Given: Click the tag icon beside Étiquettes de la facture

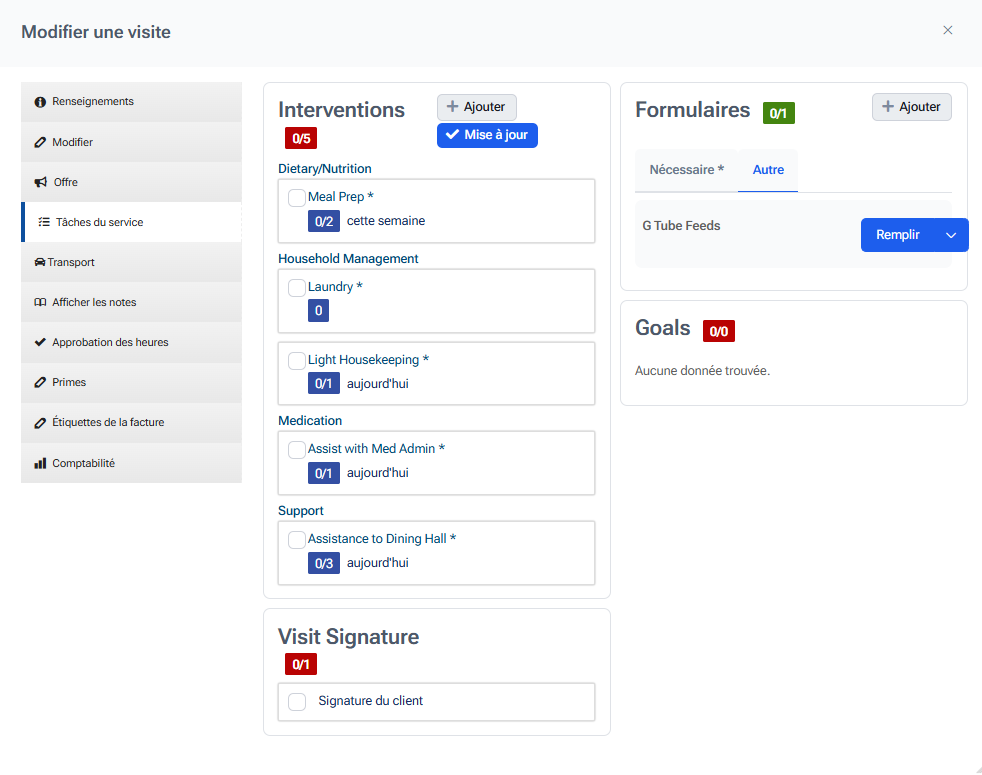Looking at the screenshot, I should tap(40, 422).
